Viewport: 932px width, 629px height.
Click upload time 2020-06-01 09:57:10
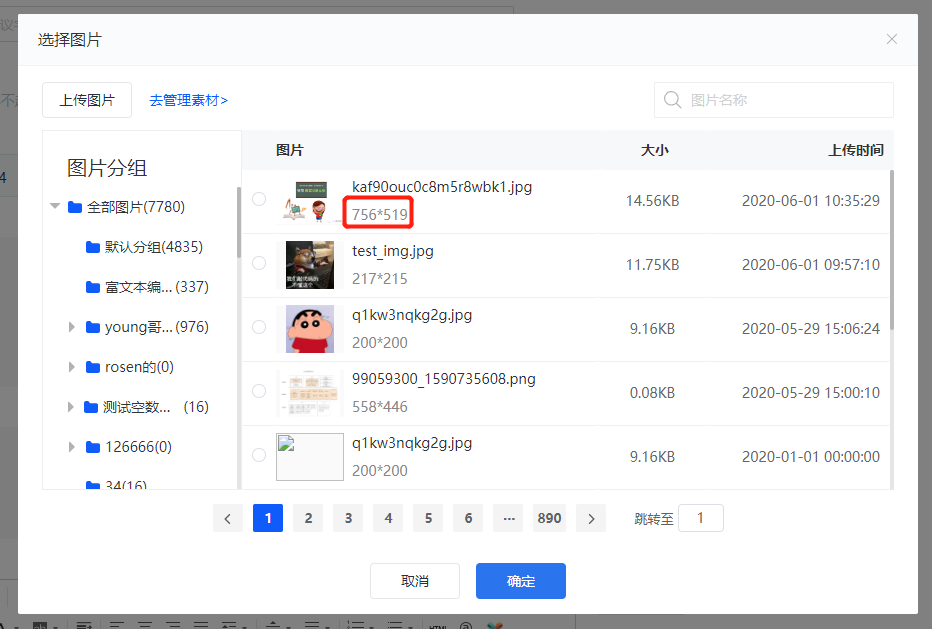tap(811, 265)
